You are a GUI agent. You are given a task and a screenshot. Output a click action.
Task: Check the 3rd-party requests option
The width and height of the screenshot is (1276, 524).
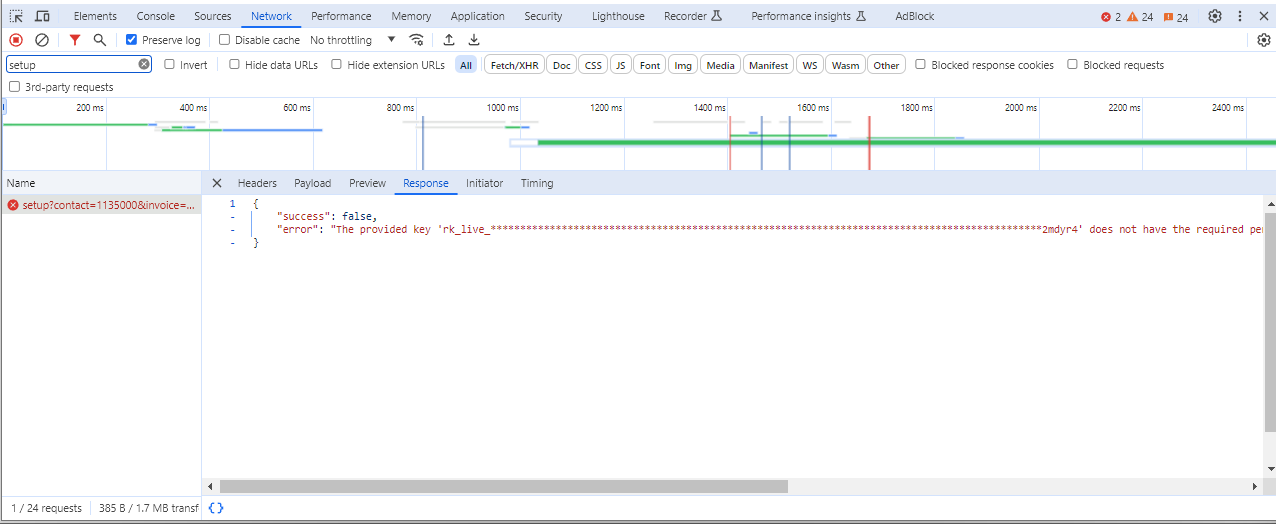point(14,87)
